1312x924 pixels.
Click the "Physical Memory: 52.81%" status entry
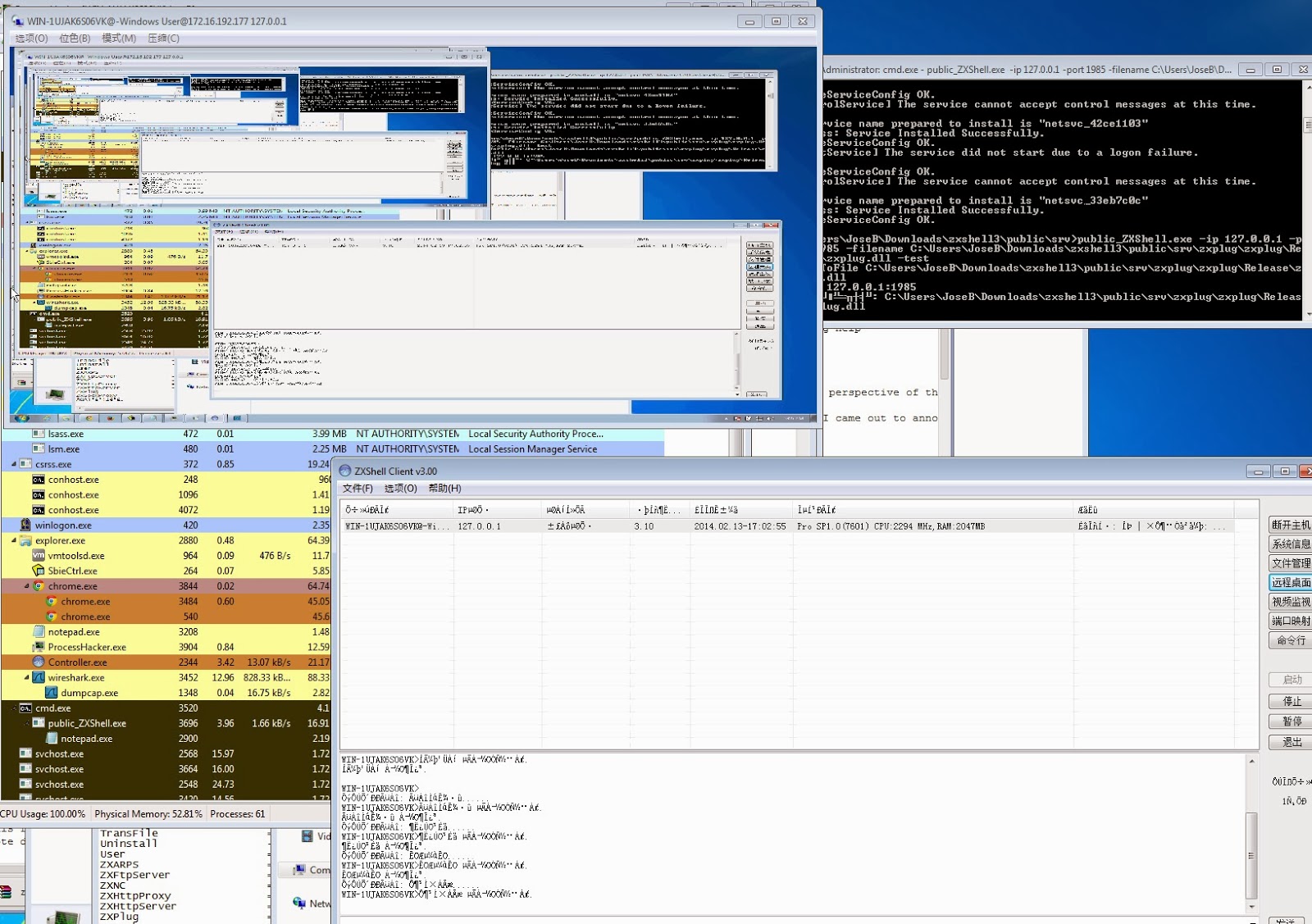tap(148, 814)
